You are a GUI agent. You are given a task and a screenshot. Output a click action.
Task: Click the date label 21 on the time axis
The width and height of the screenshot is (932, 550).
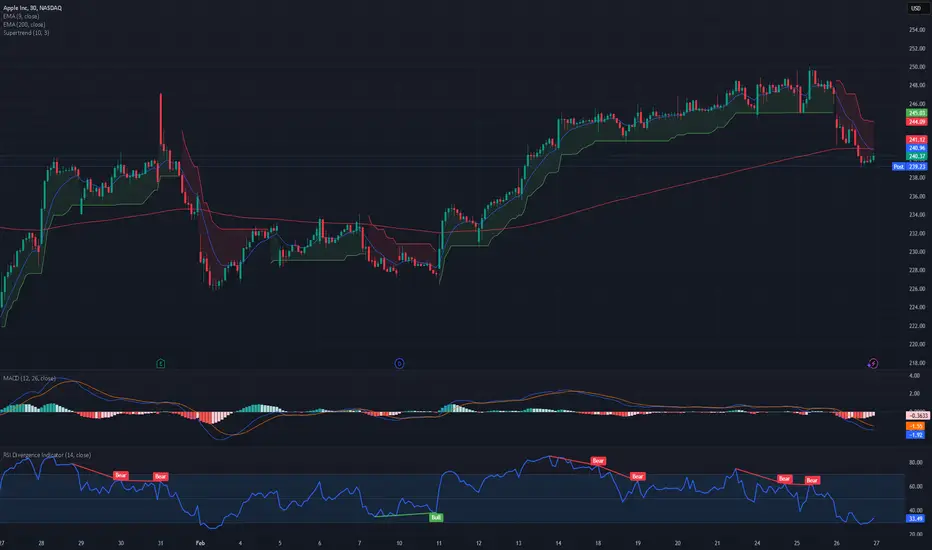(717, 543)
